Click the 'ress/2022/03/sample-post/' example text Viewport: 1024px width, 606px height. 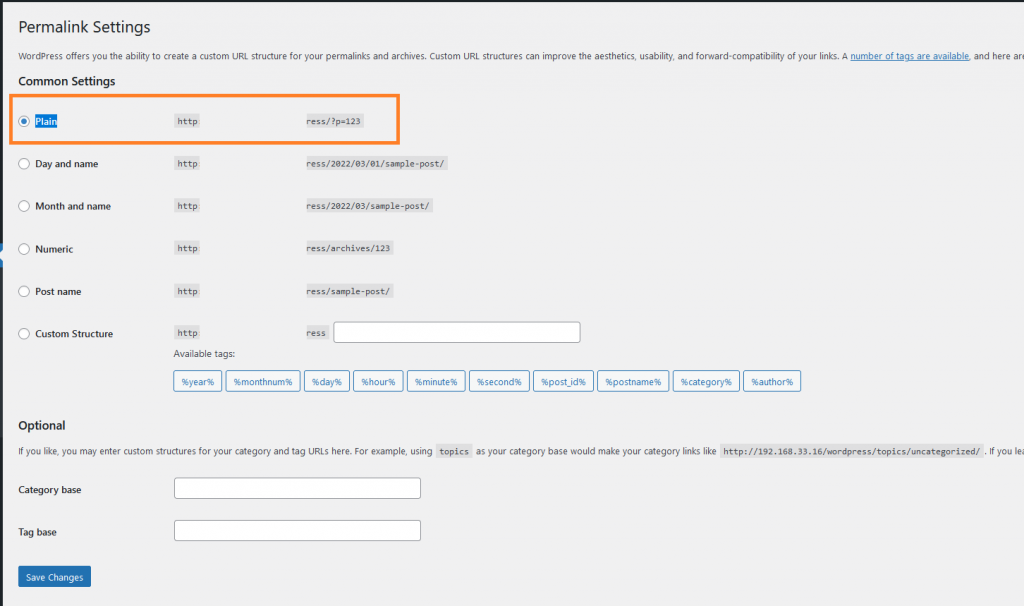[368, 206]
